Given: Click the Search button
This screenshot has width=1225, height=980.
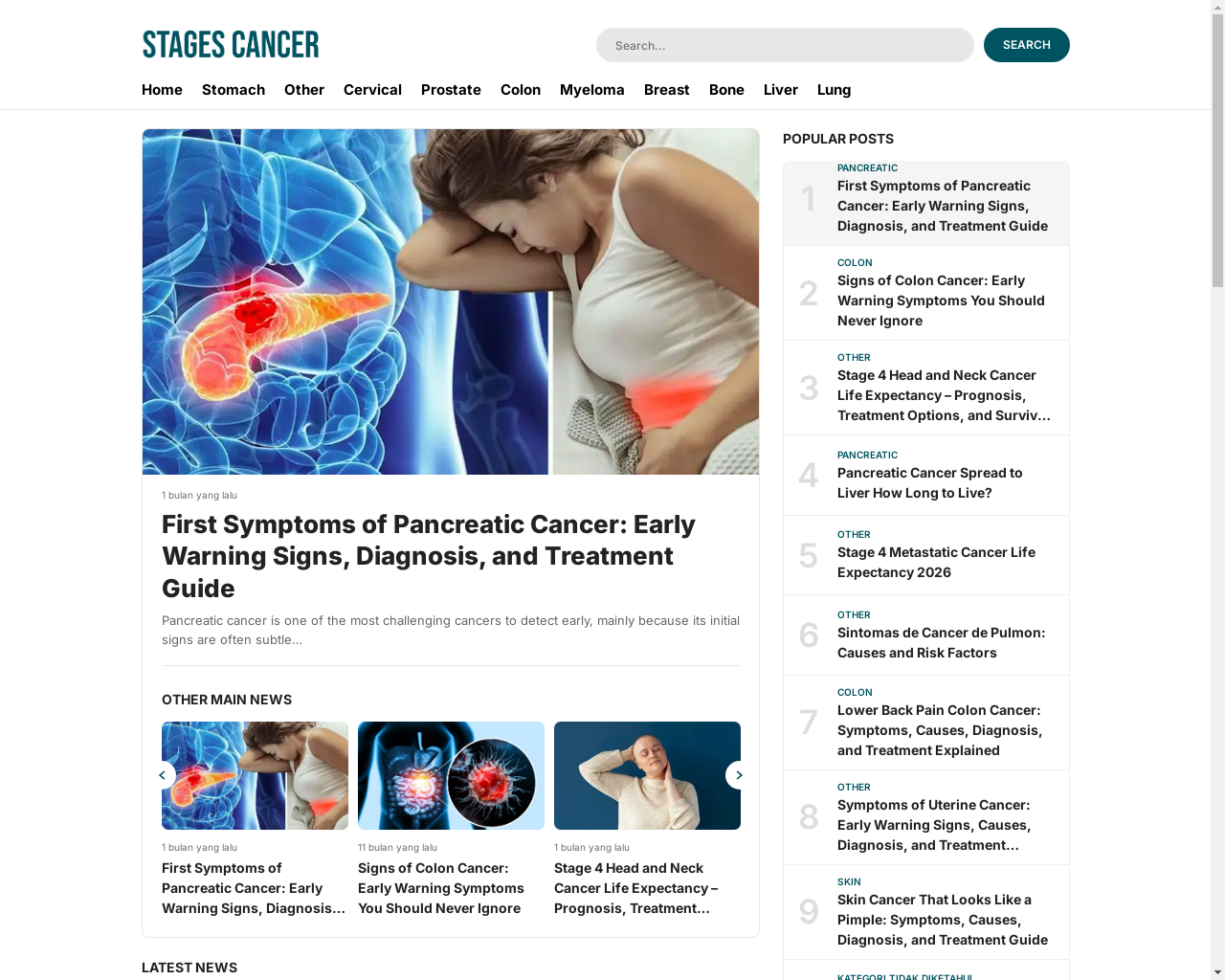Looking at the screenshot, I should 1027,45.
